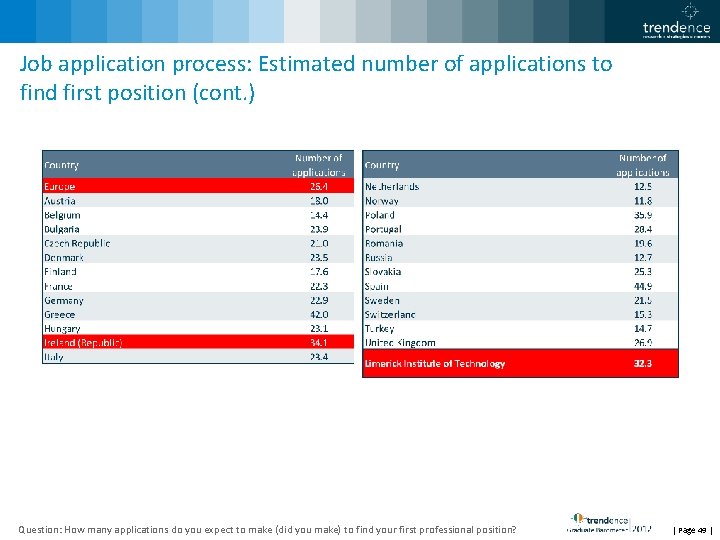Click the 'Spain' country cell

click(x=377, y=286)
